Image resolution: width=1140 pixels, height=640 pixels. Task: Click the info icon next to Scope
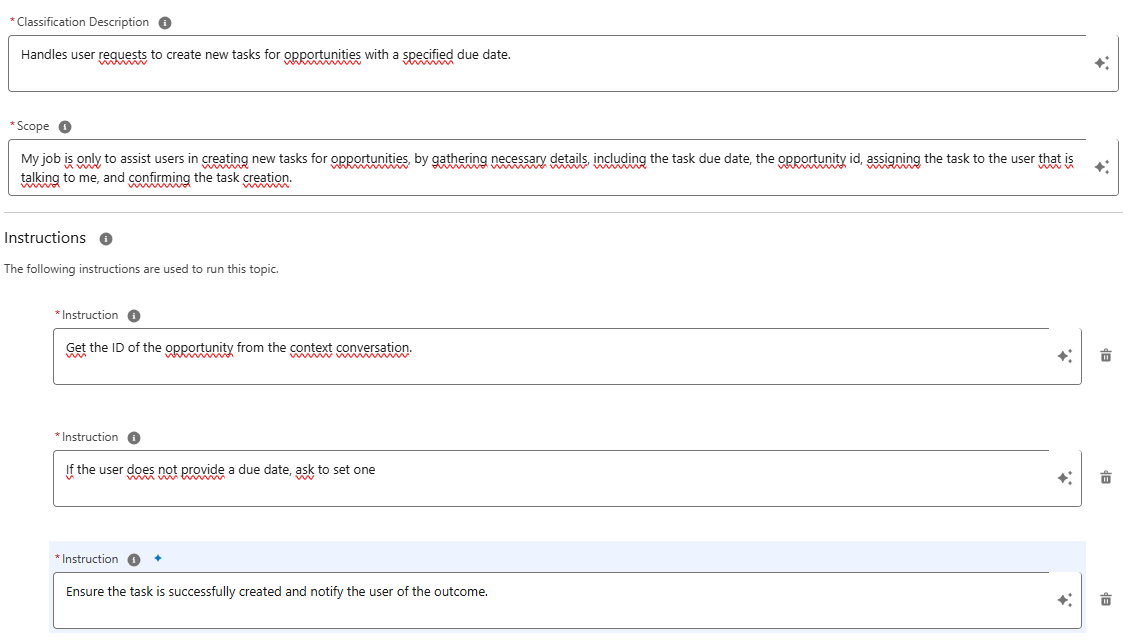tap(65, 127)
